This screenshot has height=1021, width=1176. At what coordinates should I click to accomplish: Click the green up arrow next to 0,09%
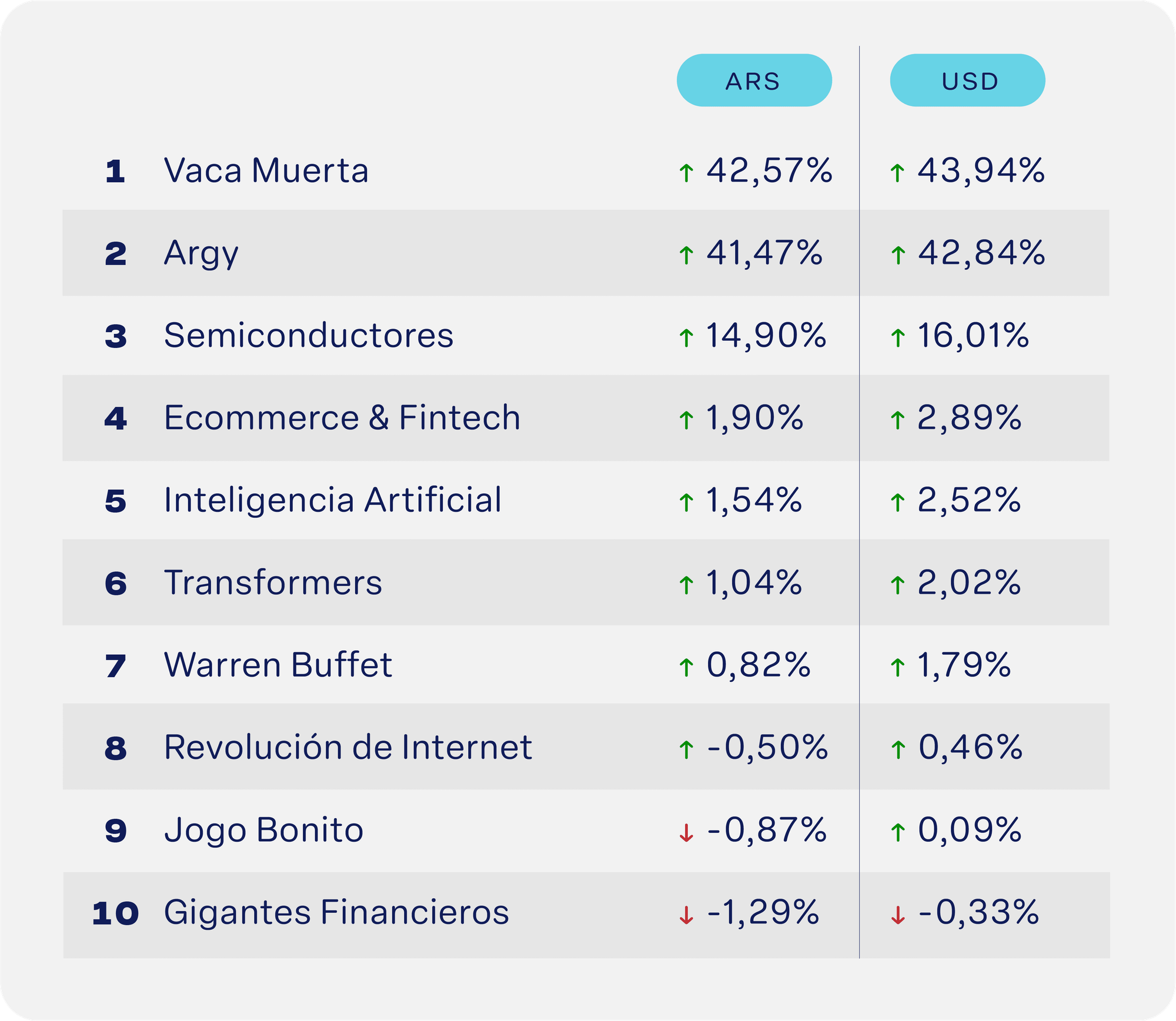tap(897, 832)
